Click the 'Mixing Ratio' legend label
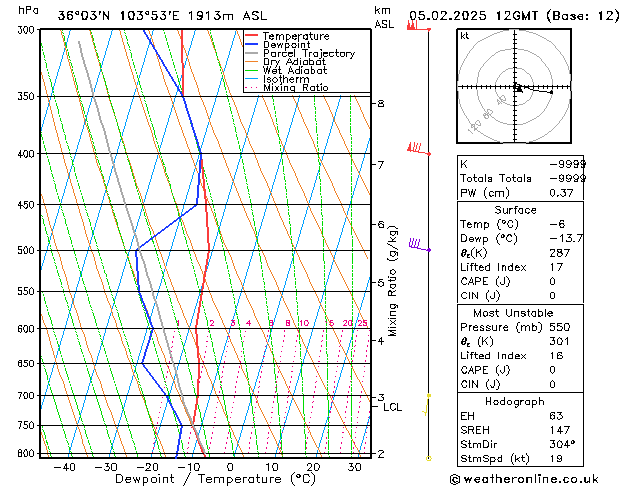This screenshot has height=486, width=629. click(x=296, y=87)
